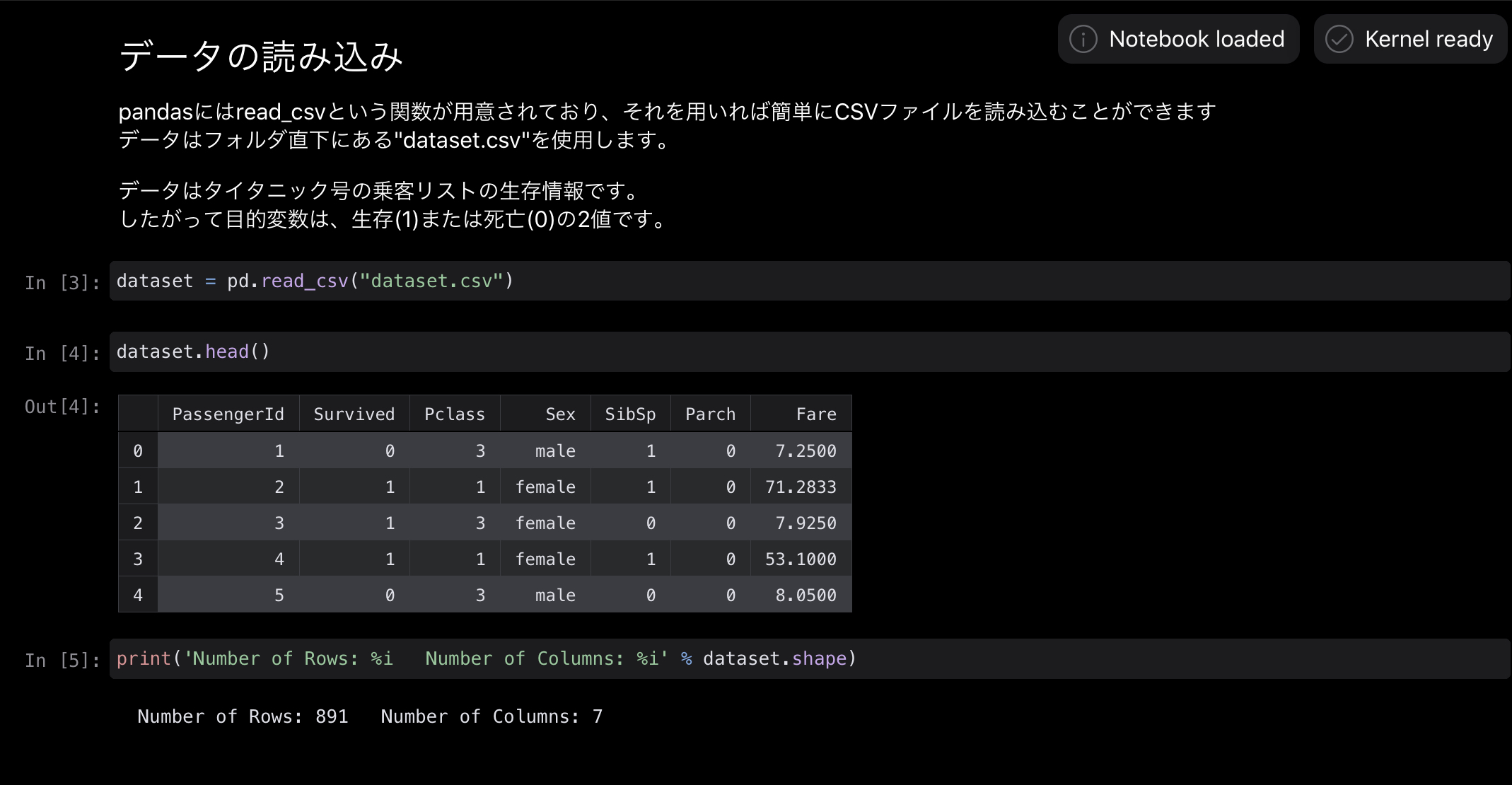Click the Out[4] output prompt
The image size is (1512, 785).
click(x=62, y=407)
